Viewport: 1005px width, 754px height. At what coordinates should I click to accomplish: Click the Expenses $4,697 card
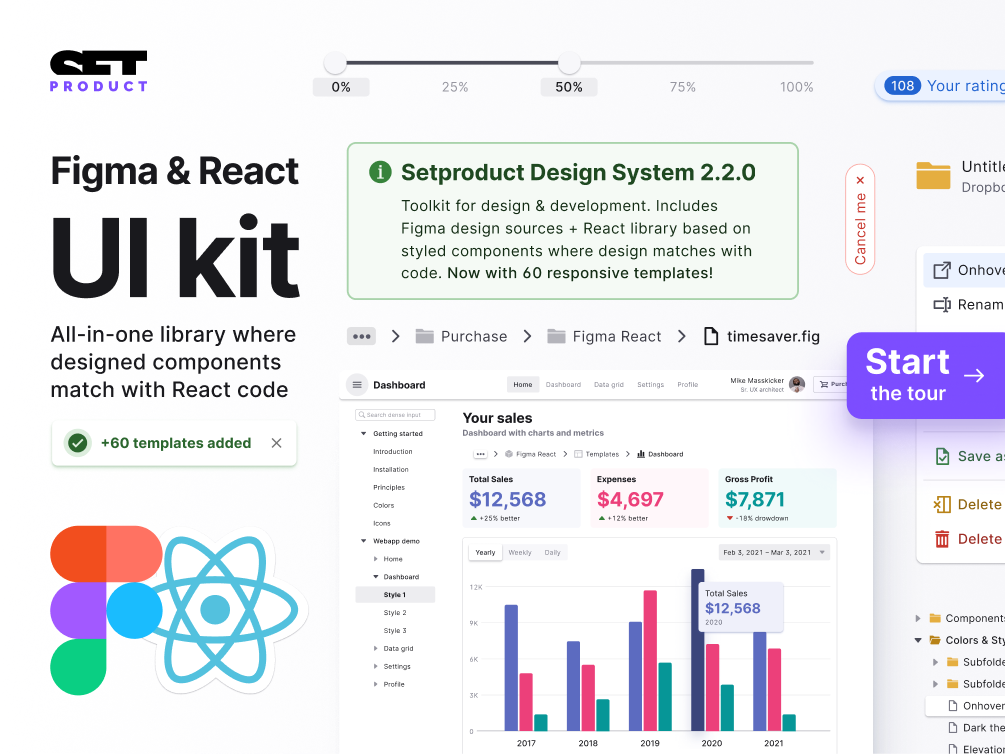point(649,498)
